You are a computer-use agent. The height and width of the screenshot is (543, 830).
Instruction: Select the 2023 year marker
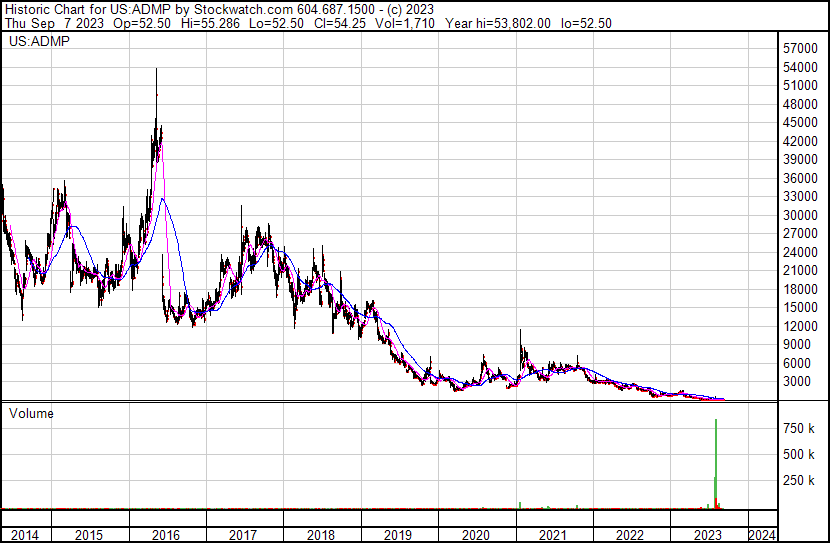pos(706,535)
